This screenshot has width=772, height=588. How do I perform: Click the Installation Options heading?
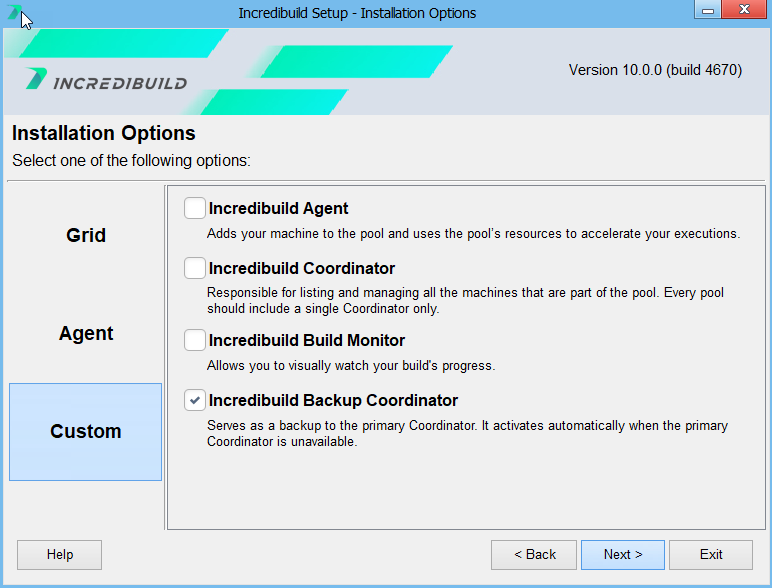pos(104,134)
